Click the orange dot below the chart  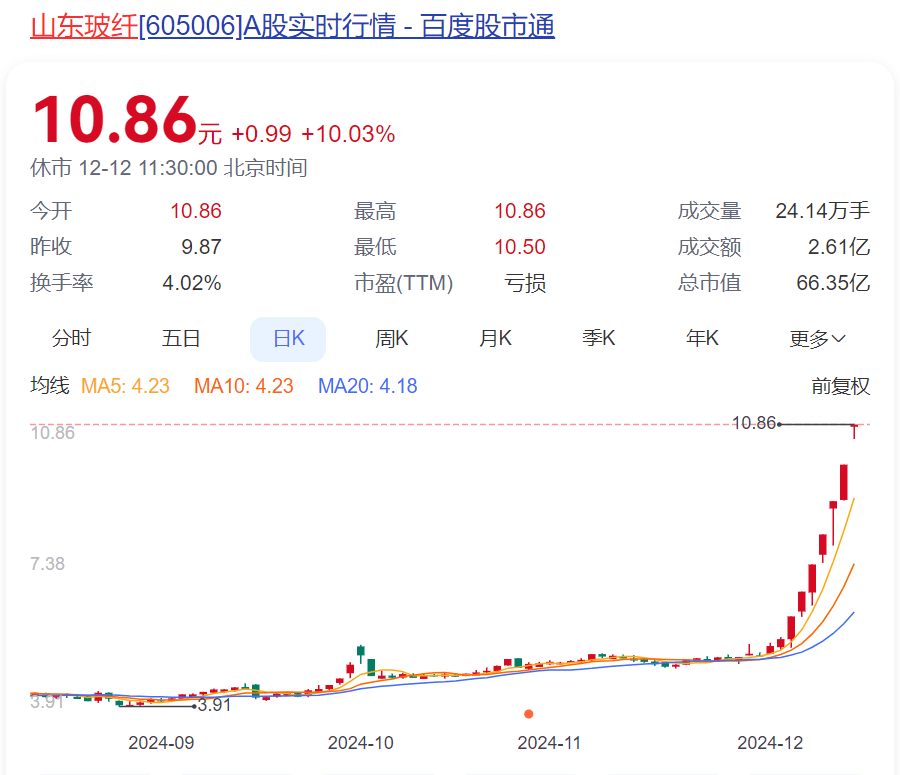coord(529,713)
